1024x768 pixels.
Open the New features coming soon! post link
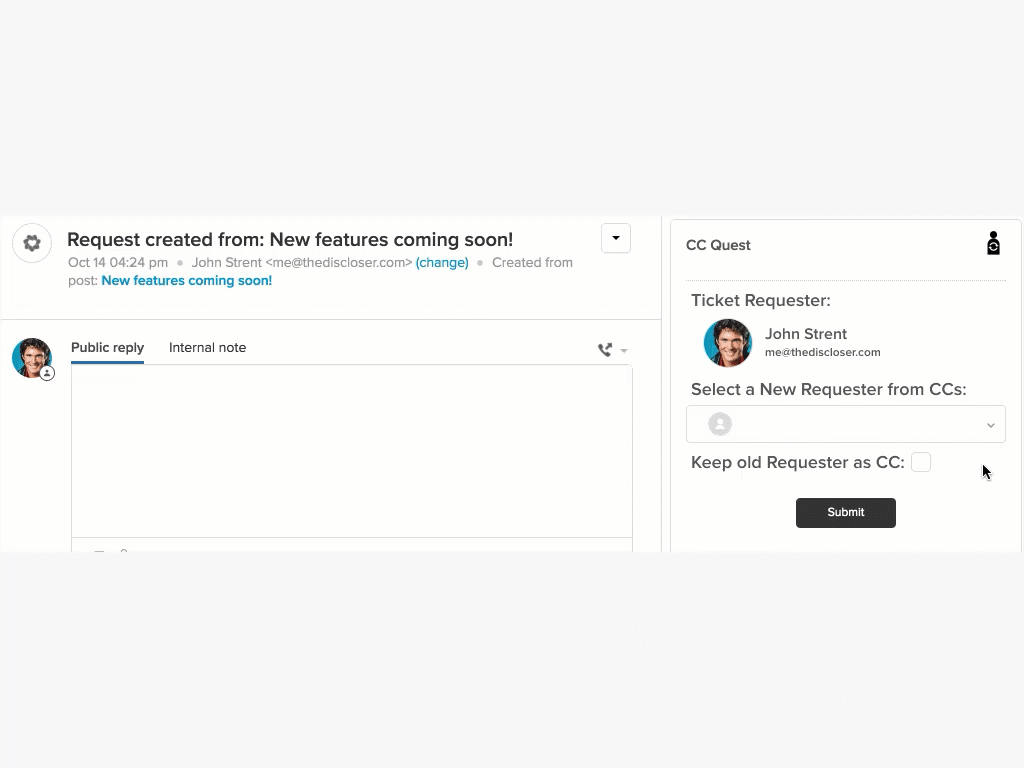(187, 281)
